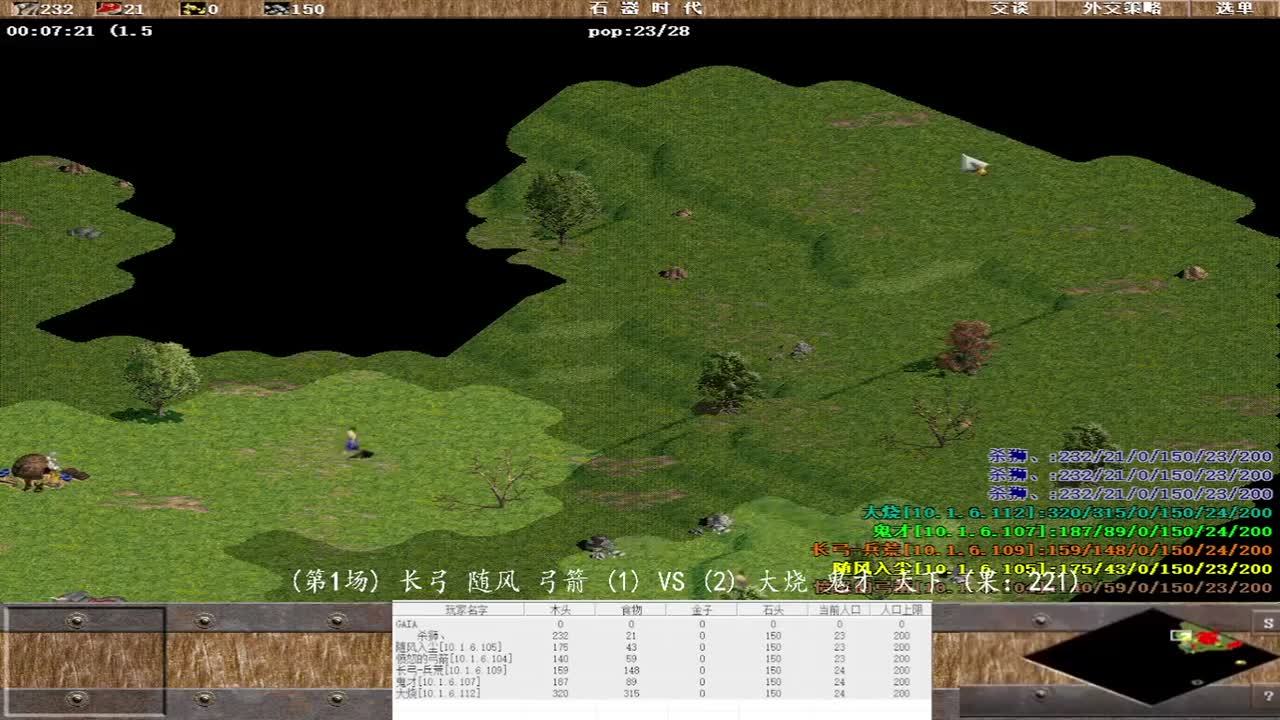The image size is (1280, 720).
Task: Click the 木头 column header
Action: click(560, 609)
